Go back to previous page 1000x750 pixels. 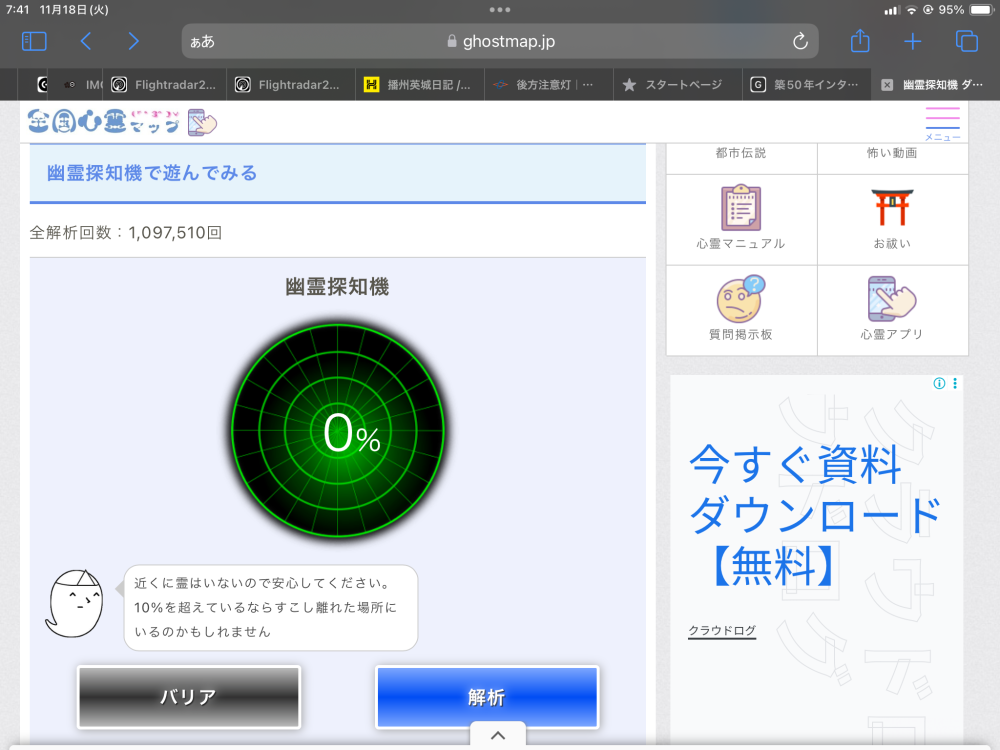coord(86,41)
